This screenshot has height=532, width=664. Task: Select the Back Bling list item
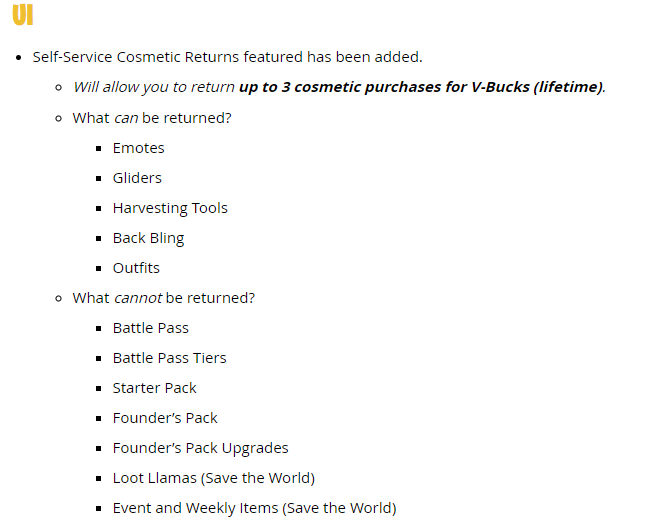pyautogui.click(x=149, y=238)
